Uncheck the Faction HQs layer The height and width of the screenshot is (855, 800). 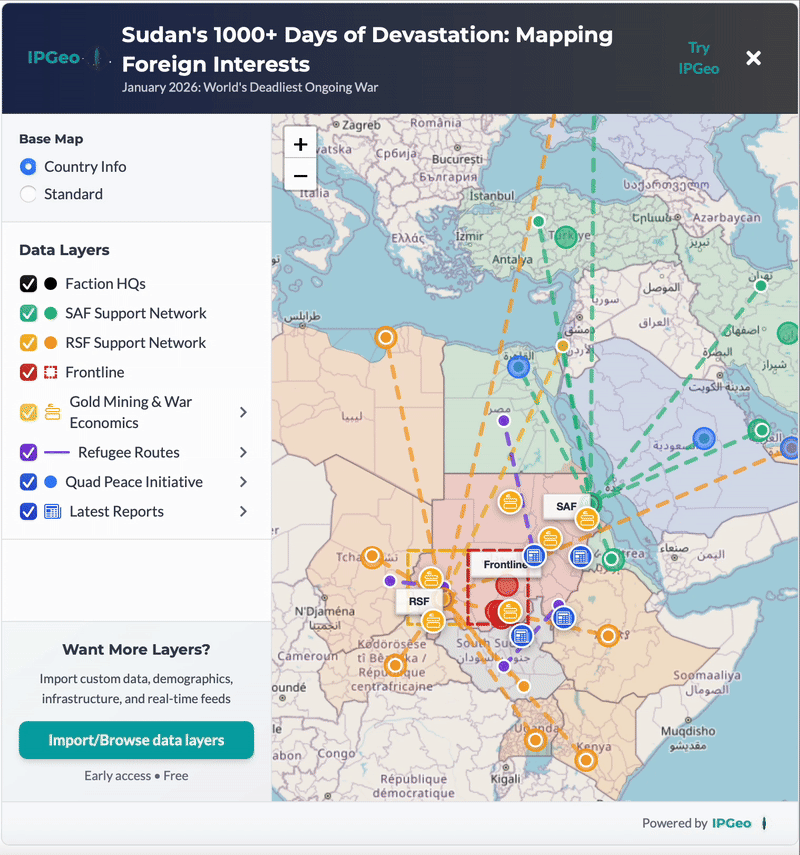(28, 284)
